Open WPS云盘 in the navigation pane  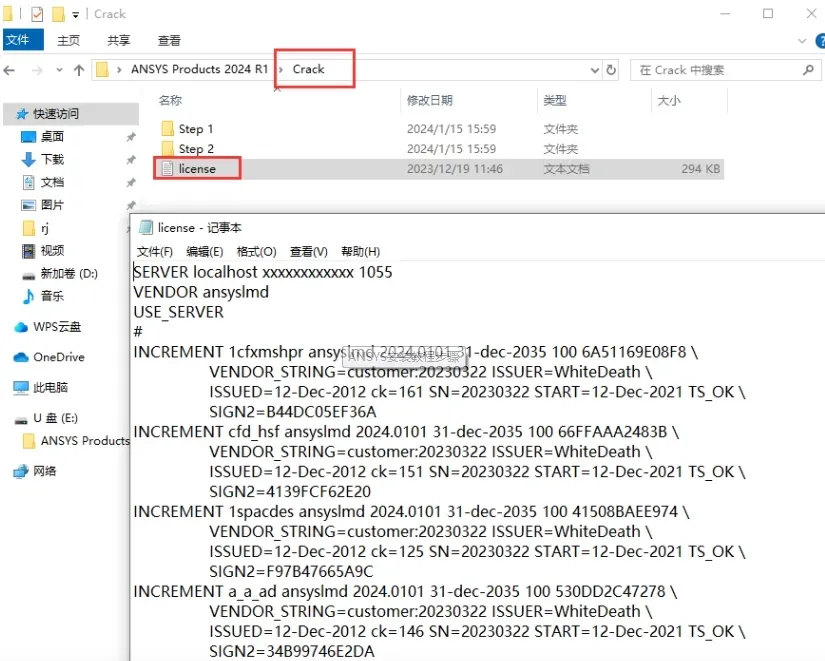(x=57, y=327)
